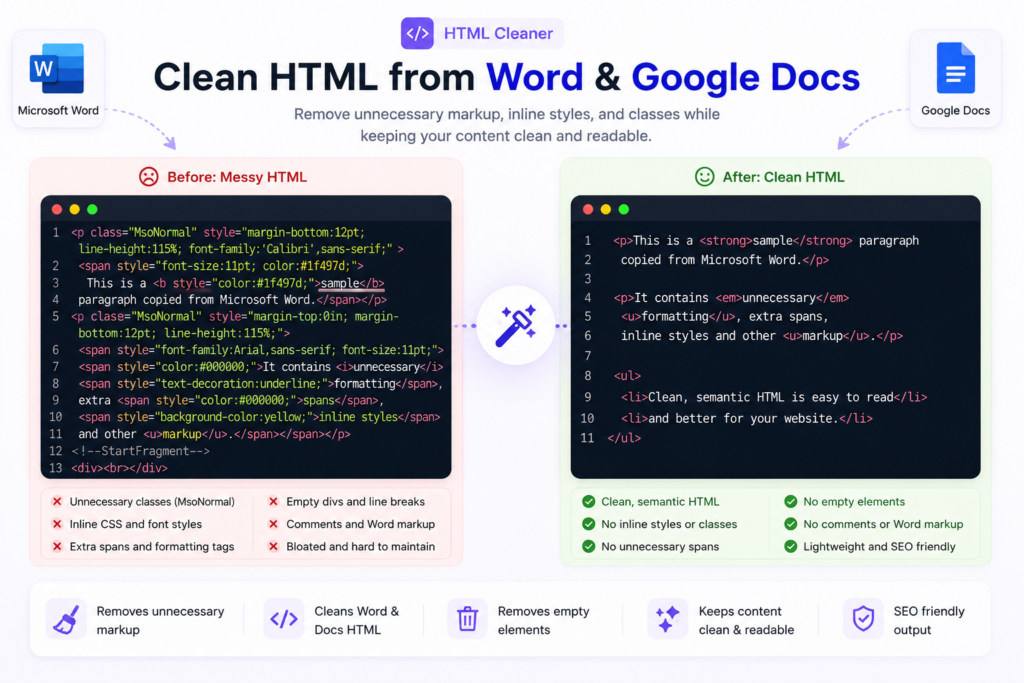1024x683 pixels.
Task: Click the 'copied from Microsoft Word.' clean code line
Action: (x=725, y=260)
